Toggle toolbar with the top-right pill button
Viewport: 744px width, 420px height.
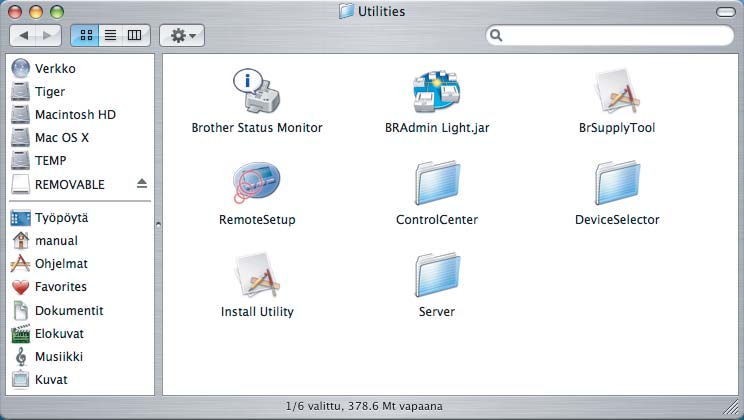click(x=725, y=12)
